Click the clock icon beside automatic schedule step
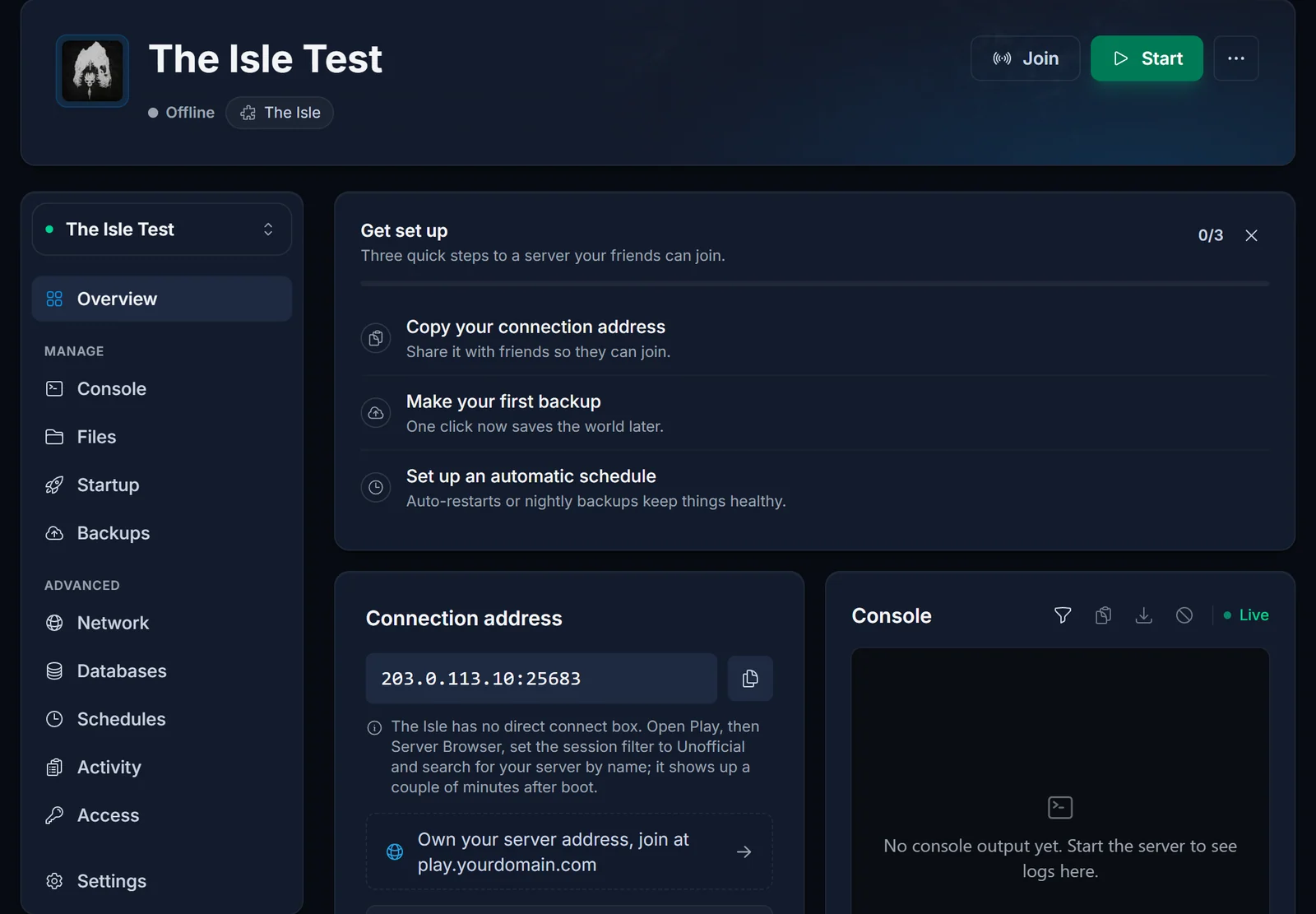 point(376,487)
